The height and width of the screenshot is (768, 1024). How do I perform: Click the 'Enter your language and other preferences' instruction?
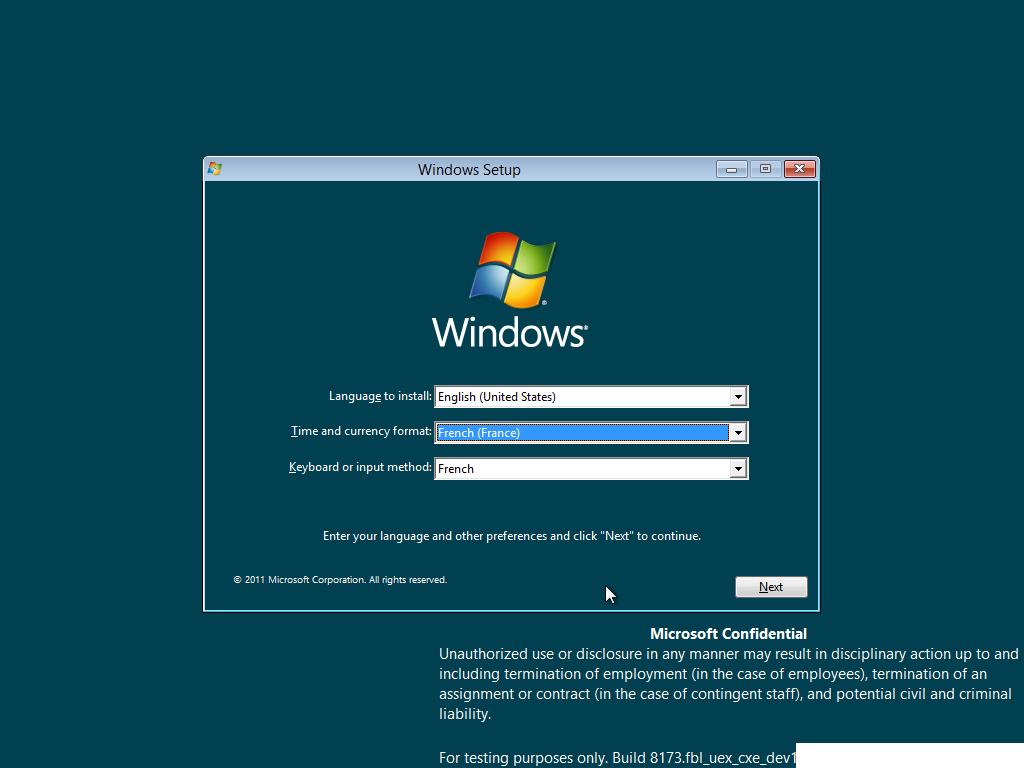(x=512, y=536)
